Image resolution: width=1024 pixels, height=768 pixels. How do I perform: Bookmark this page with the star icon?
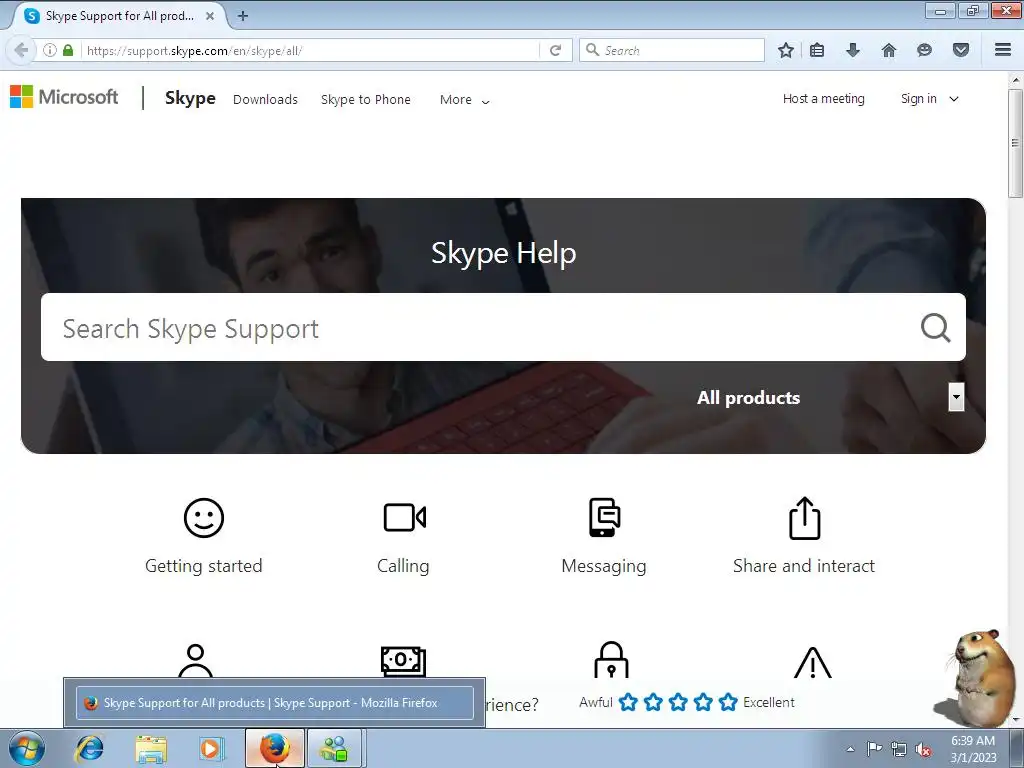786,50
